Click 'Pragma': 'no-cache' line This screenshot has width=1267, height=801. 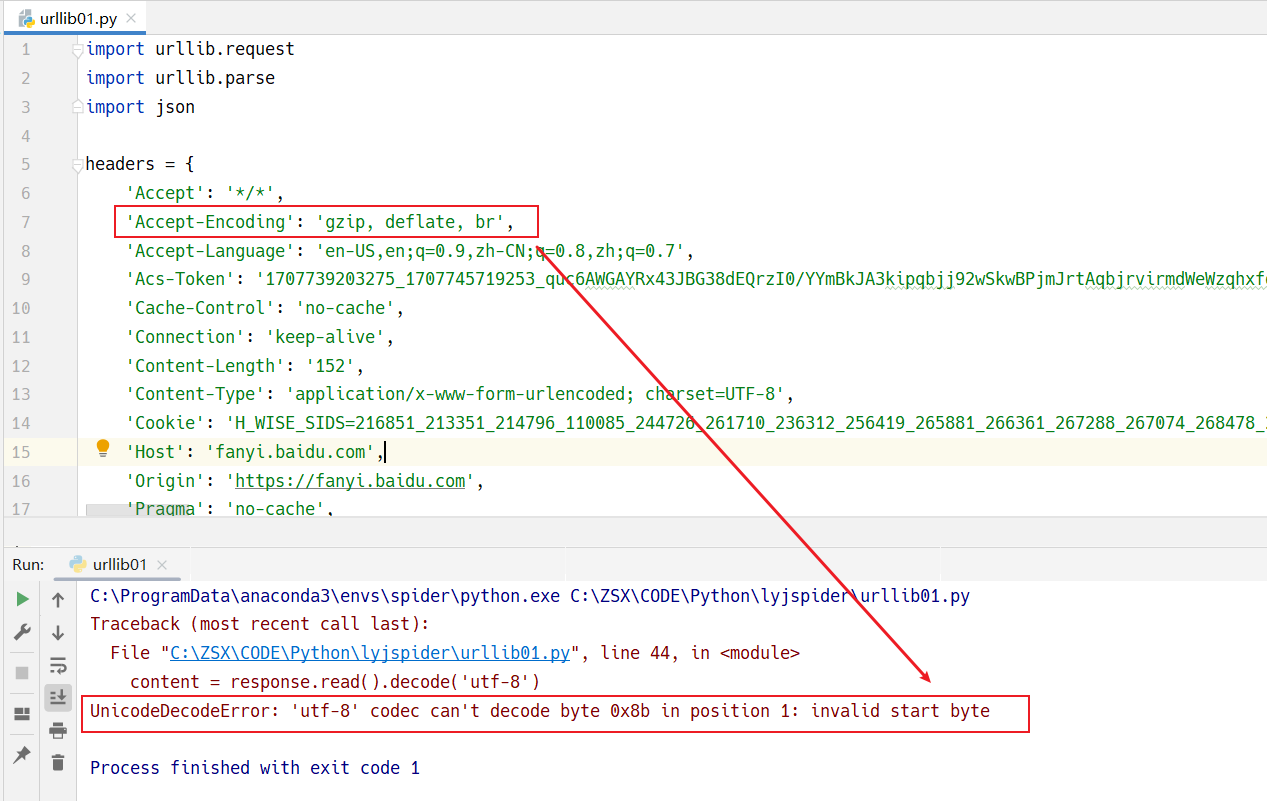pyautogui.click(x=230, y=509)
